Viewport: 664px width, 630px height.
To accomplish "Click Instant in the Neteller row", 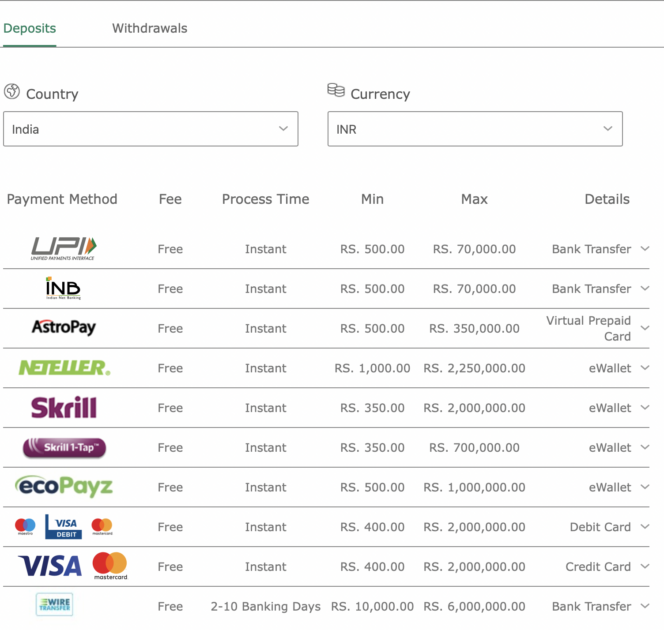I will (x=266, y=368).
